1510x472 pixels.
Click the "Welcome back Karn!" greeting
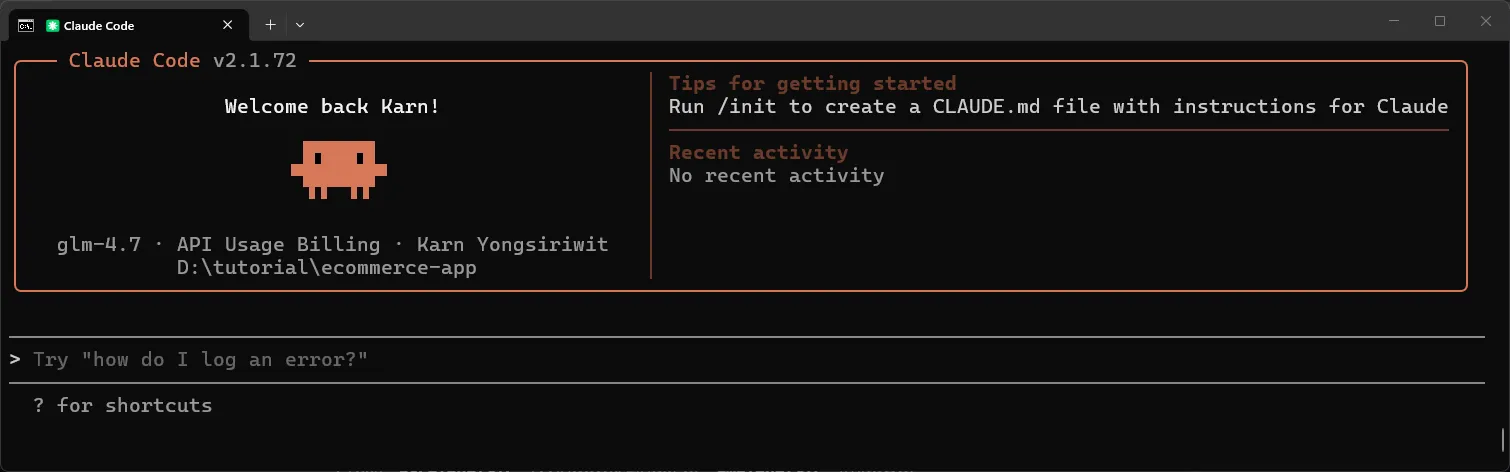click(x=332, y=106)
